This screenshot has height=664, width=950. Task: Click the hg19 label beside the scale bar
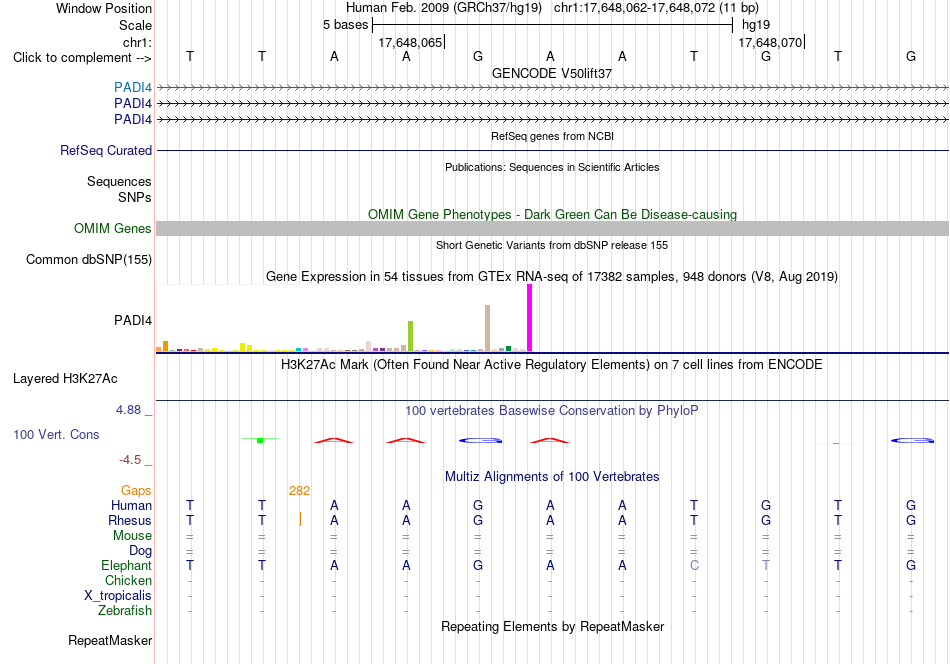(x=756, y=25)
